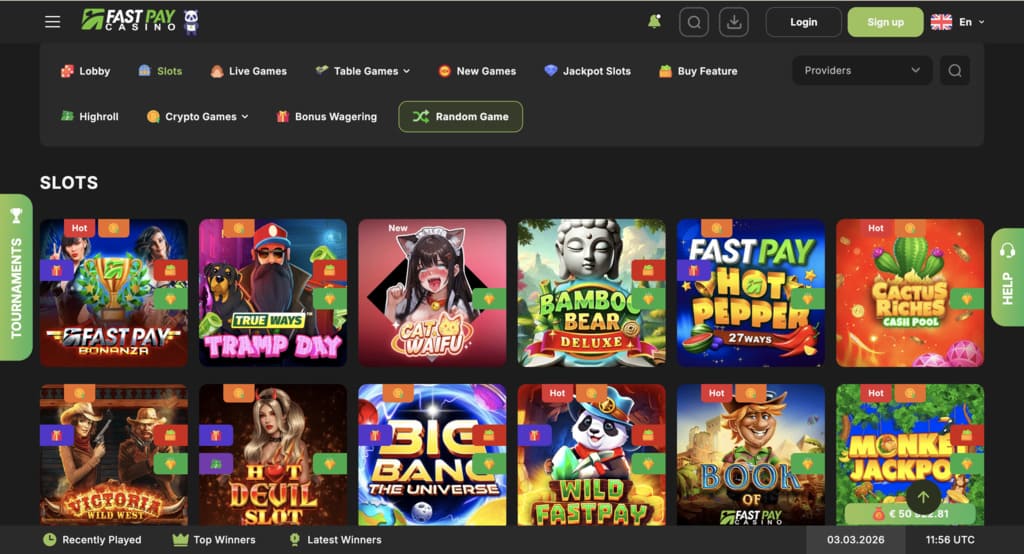Open New Games category
This screenshot has width=1024, height=554.
click(477, 71)
